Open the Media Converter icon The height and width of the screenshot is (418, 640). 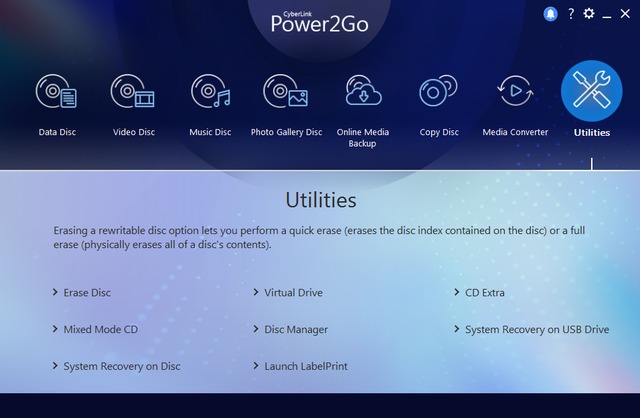[515, 94]
